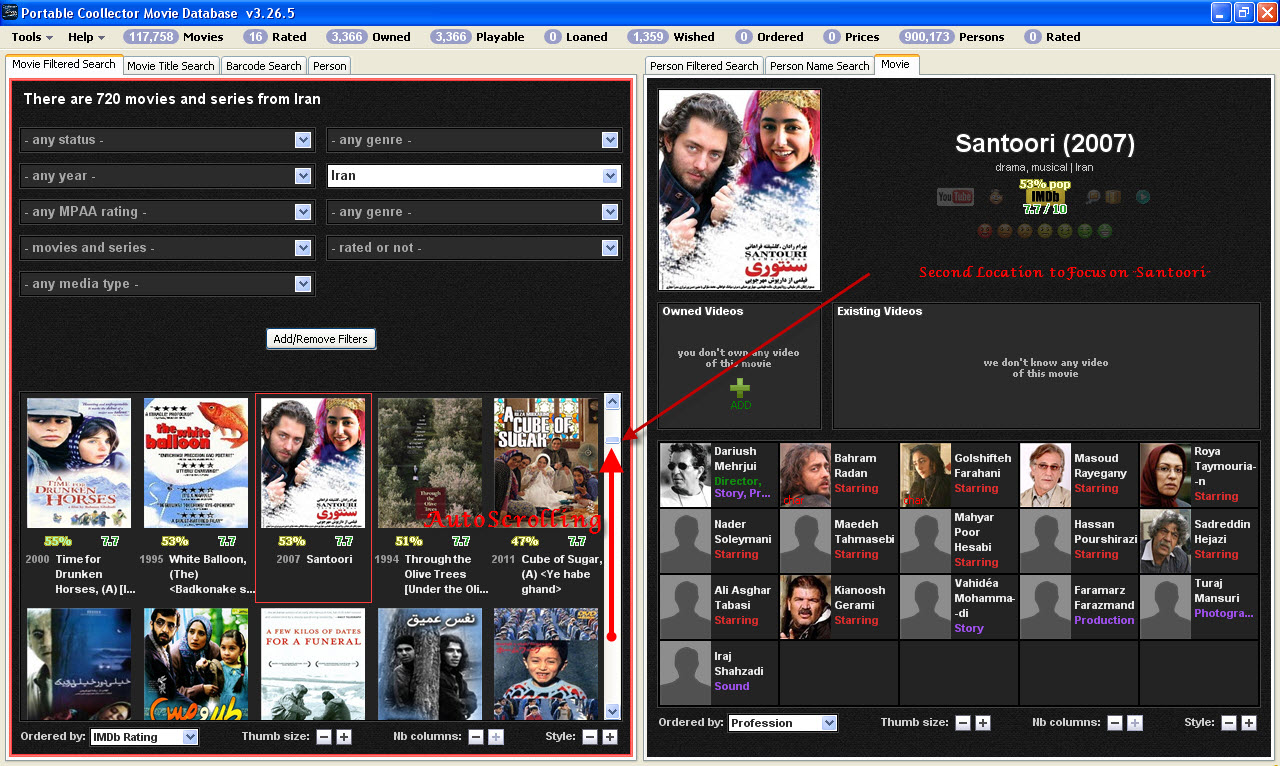
Task: Open Dariush Mehrjui's person card
Action: coord(718,475)
